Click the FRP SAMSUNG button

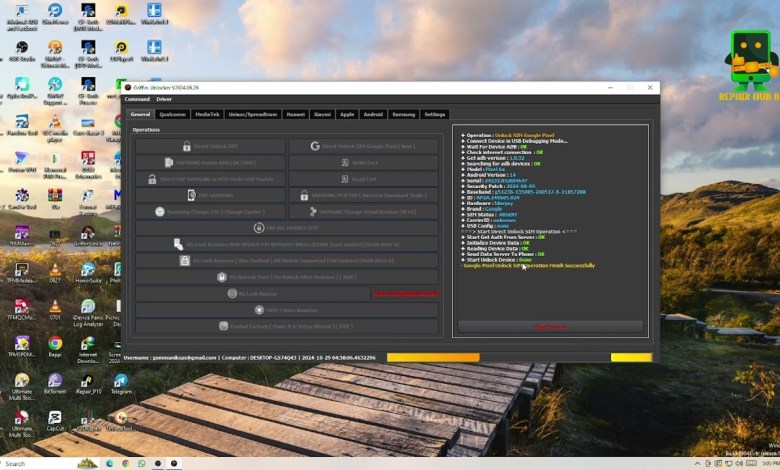(x=210, y=195)
